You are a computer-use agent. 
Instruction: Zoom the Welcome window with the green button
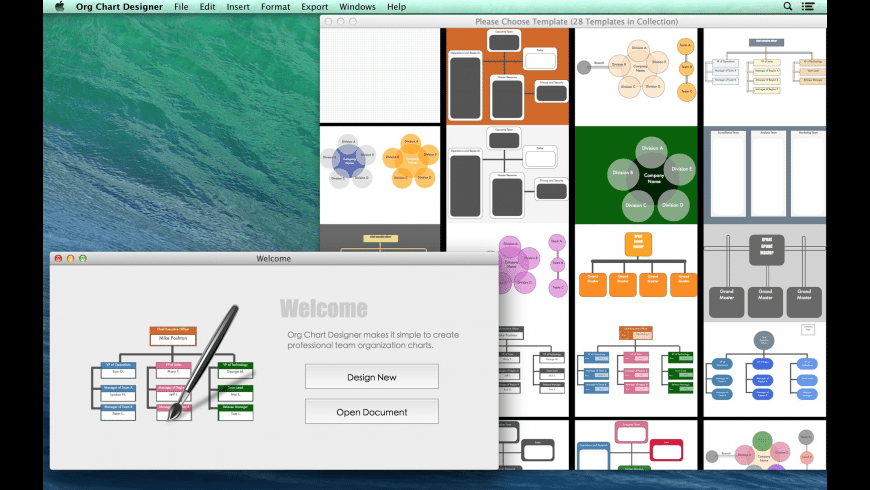coord(83,259)
